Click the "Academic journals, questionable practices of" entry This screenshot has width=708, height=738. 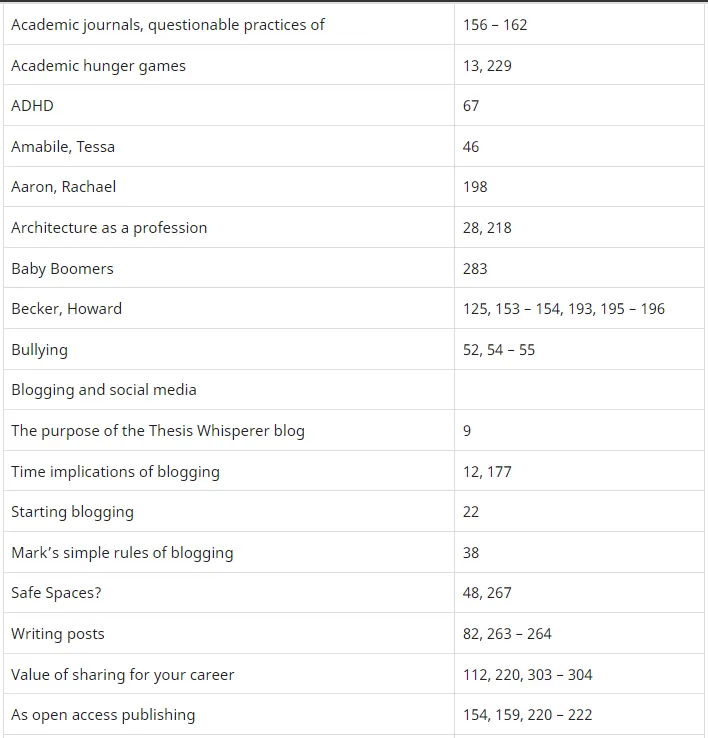click(x=168, y=25)
